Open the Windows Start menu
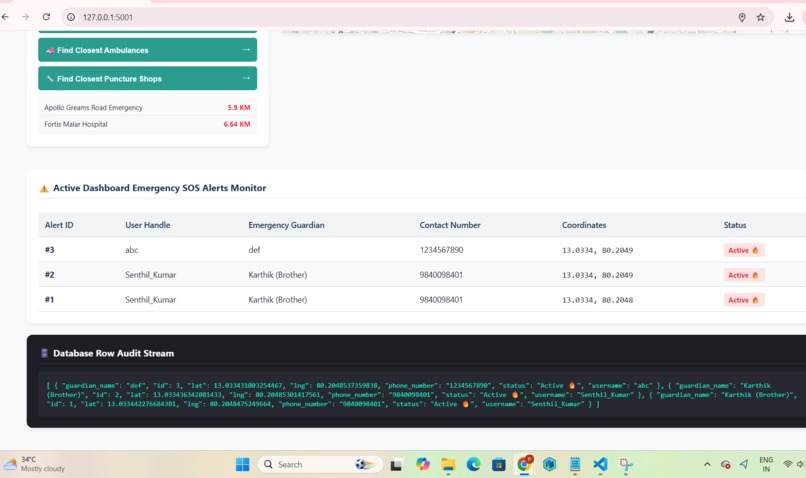This screenshot has width=806, height=478. [x=243, y=465]
